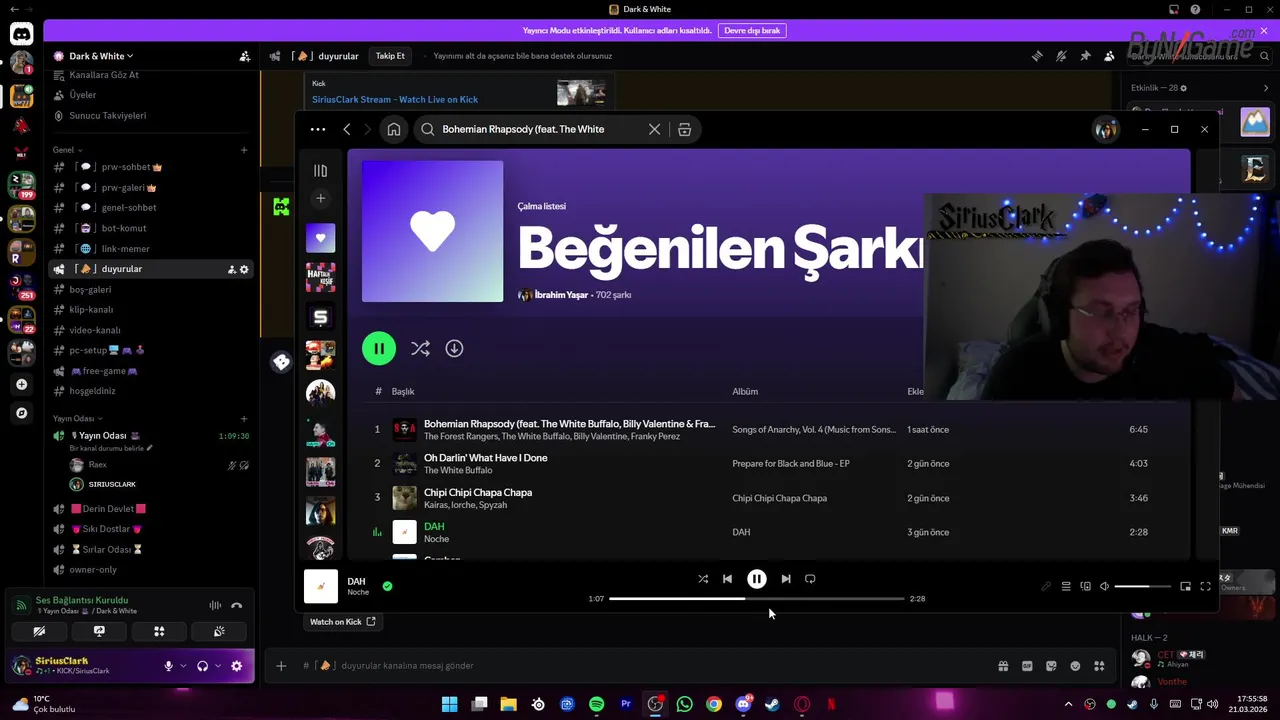This screenshot has width=1280, height=720.
Task: Open İbrahim Yaşar profile link
Action: 561,295
